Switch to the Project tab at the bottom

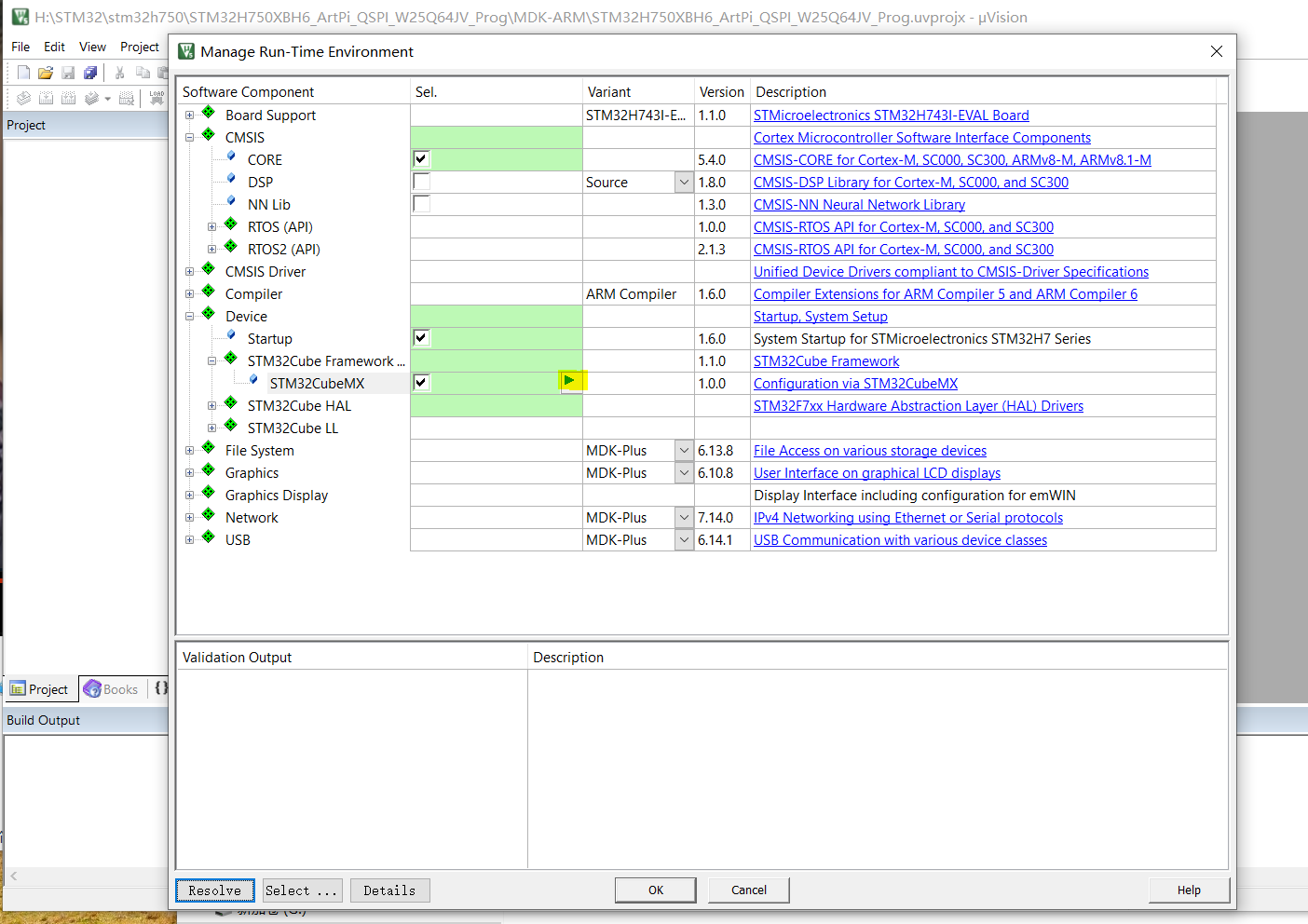coord(40,689)
